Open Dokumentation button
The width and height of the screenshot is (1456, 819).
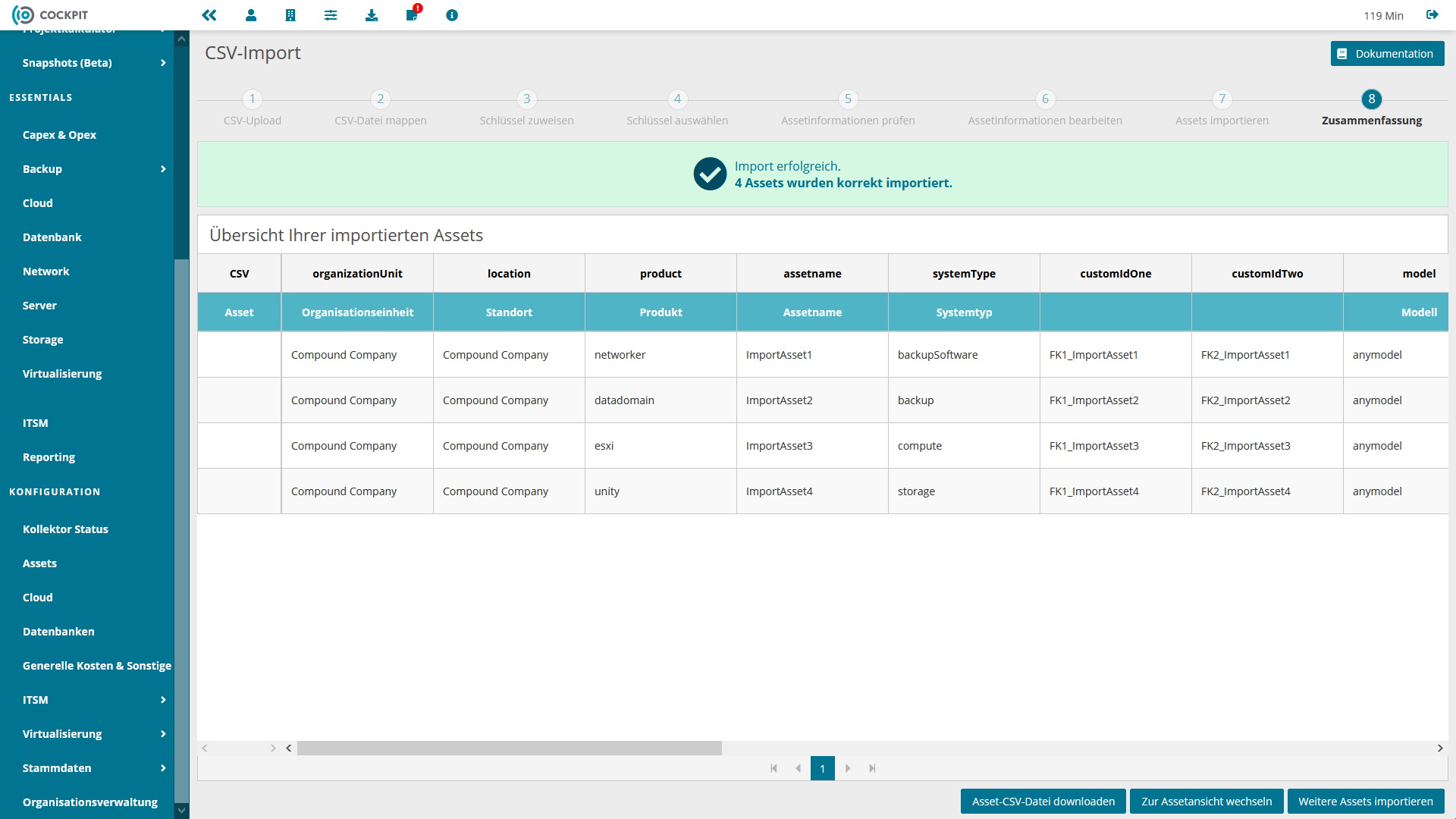point(1387,54)
